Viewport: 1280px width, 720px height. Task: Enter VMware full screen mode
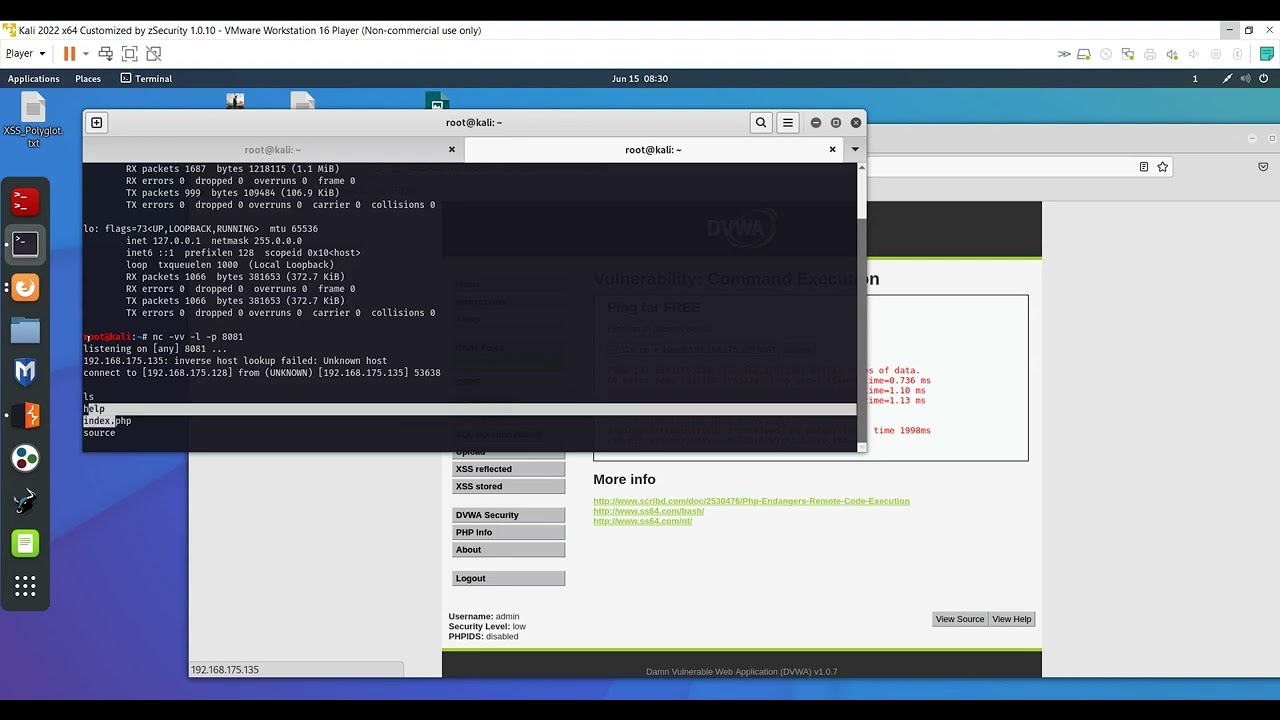click(130, 54)
